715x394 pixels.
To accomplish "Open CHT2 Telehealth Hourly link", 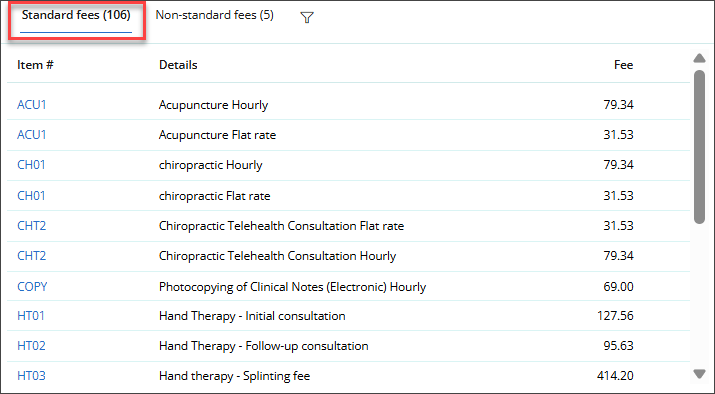I will click(31, 256).
